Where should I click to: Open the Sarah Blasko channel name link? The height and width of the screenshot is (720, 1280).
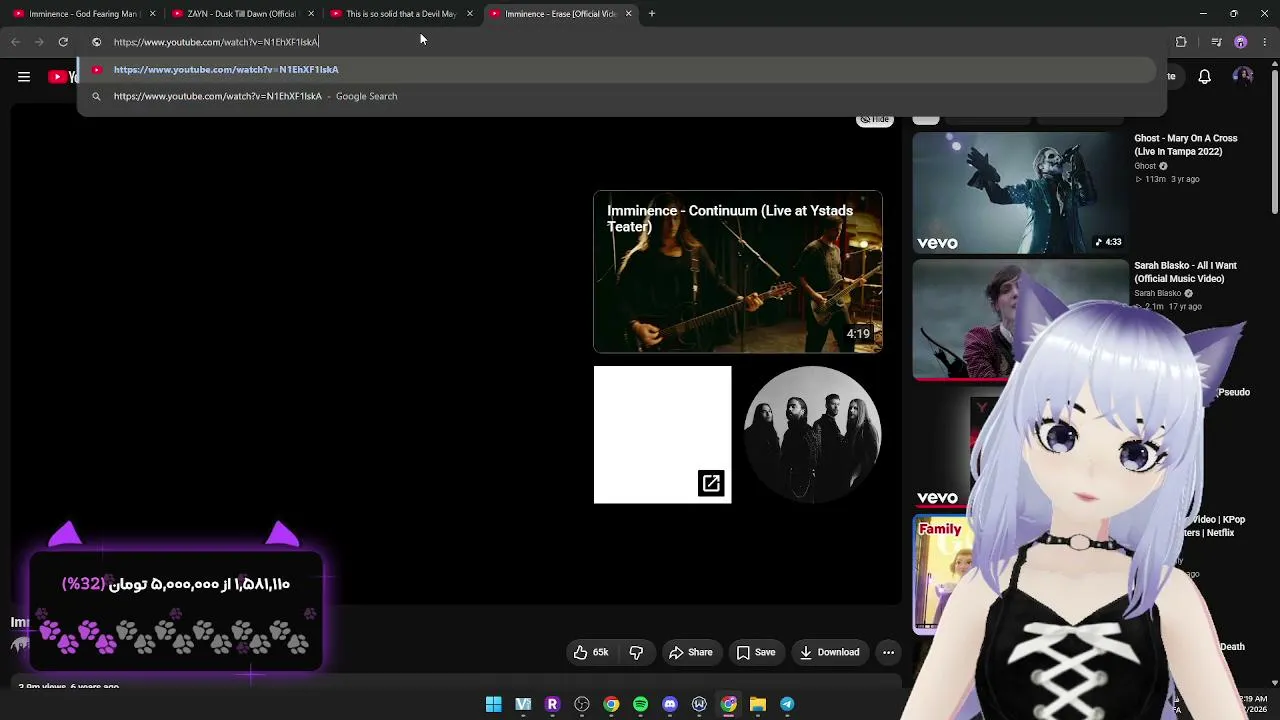click(1157, 294)
